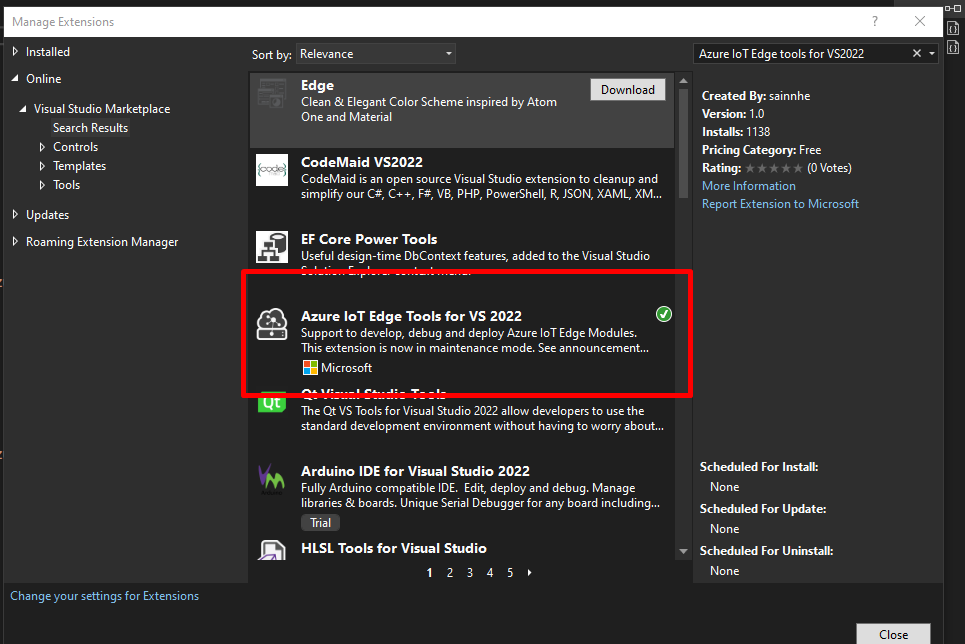Expand the Roaming Extension Manager category

[x=15, y=242]
